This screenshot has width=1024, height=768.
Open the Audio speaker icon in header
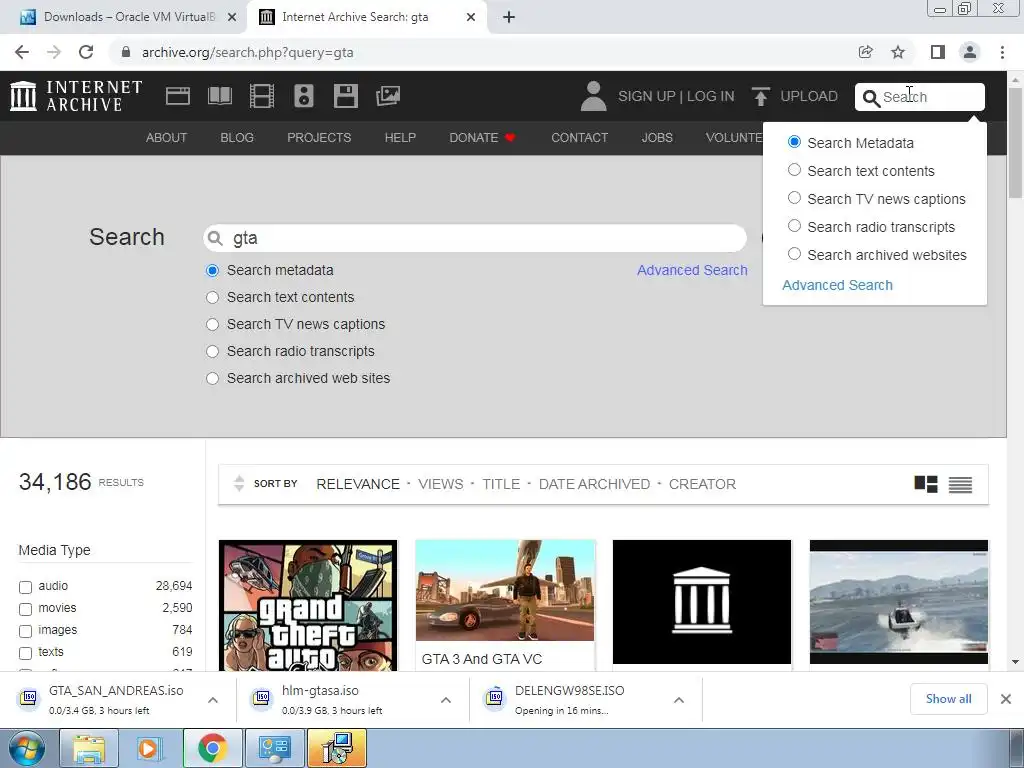coord(304,96)
